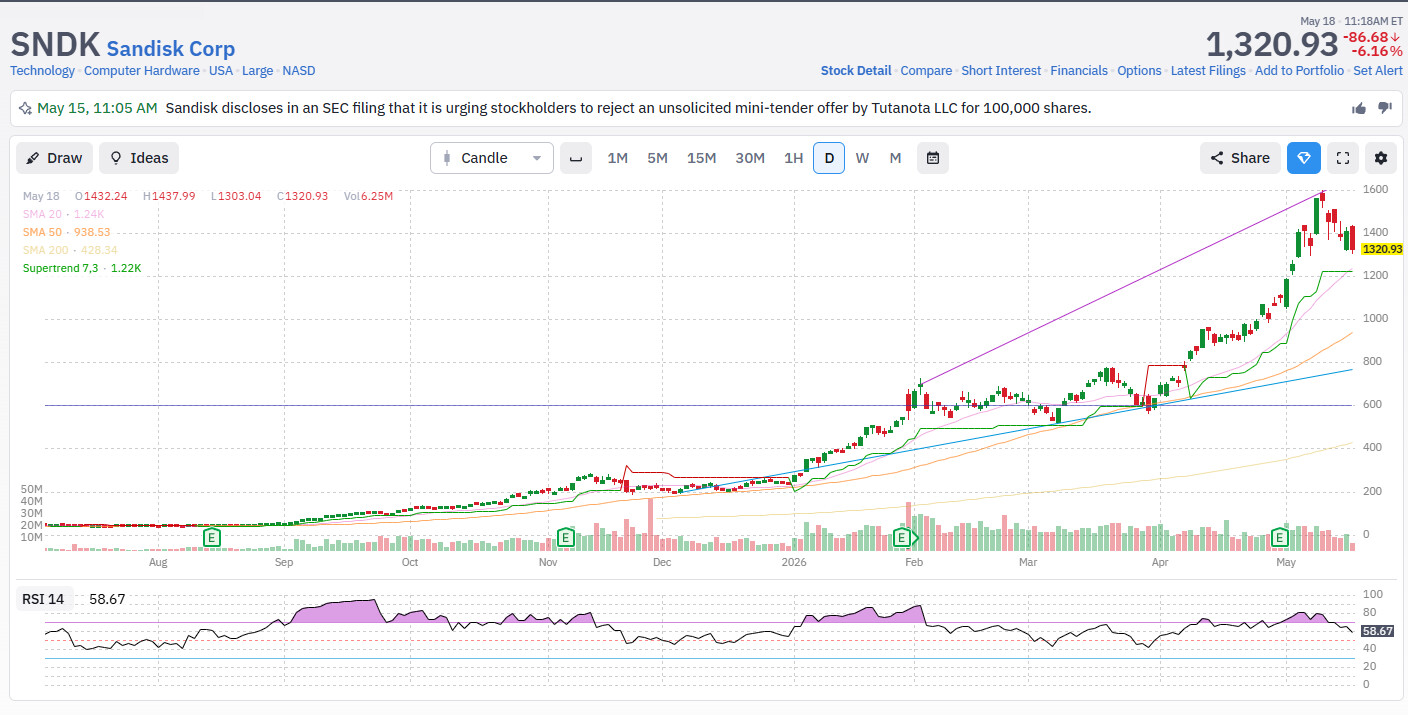Open chart settings gear icon
Screen dimensions: 1408x715
(x=1381, y=158)
